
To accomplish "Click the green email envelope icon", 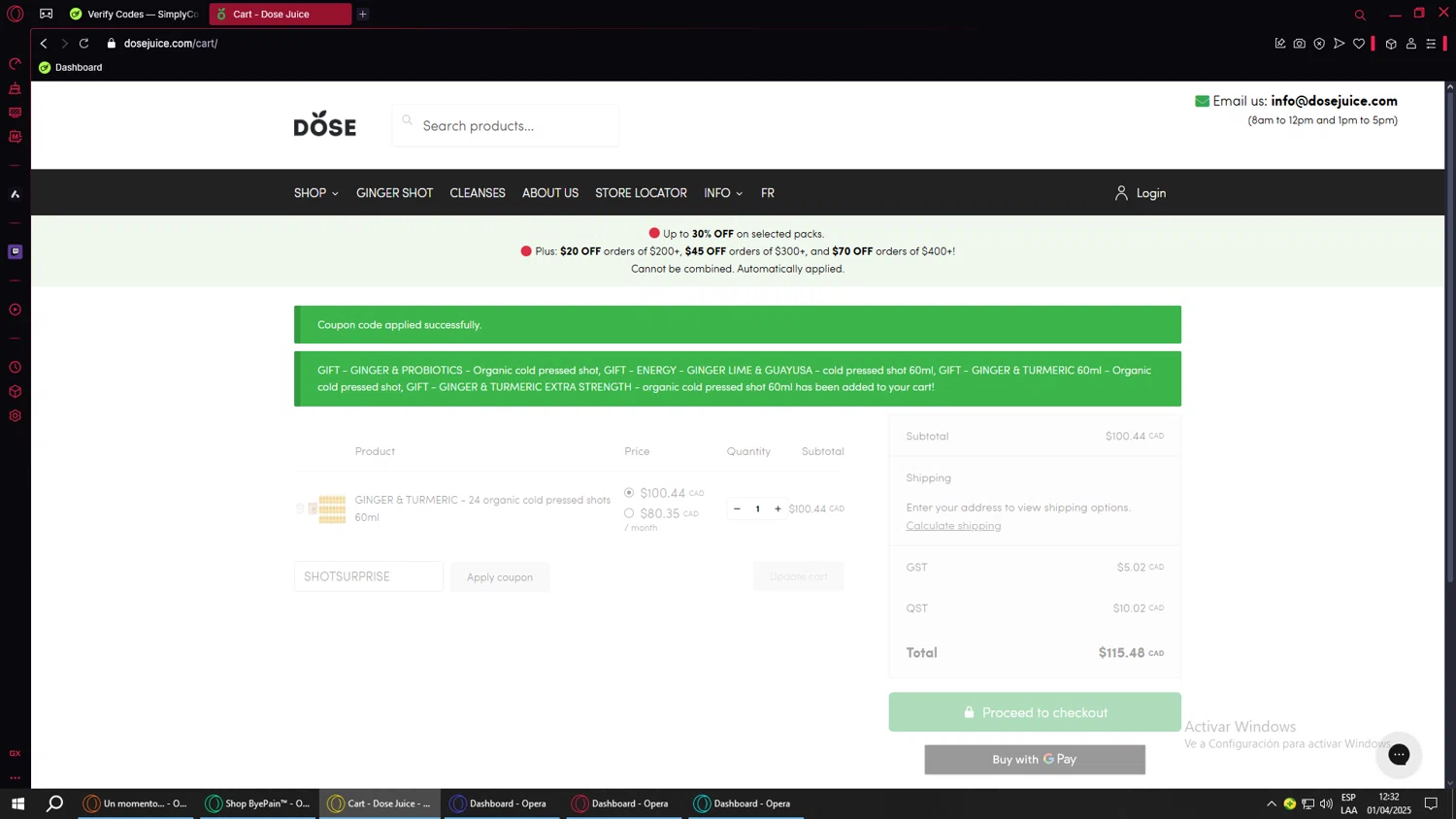I will (x=1202, y=101).
